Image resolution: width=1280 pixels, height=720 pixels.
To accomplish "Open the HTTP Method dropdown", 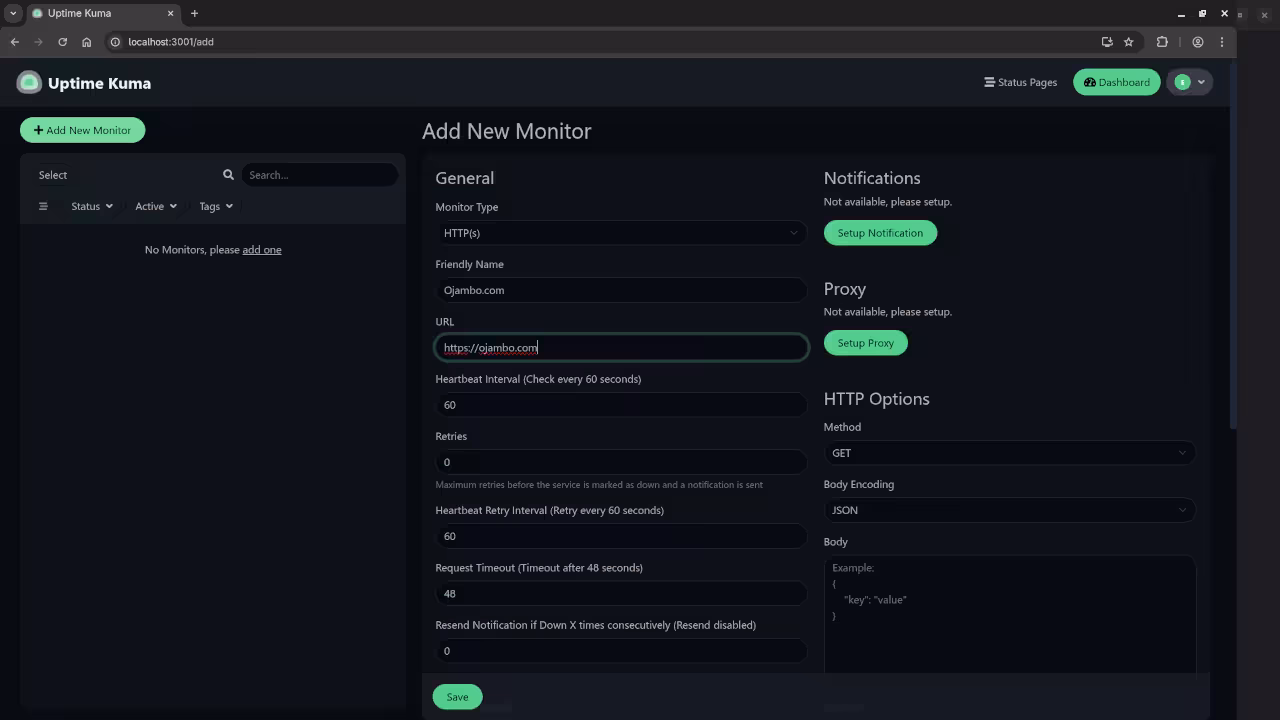I will (1009, 453).
